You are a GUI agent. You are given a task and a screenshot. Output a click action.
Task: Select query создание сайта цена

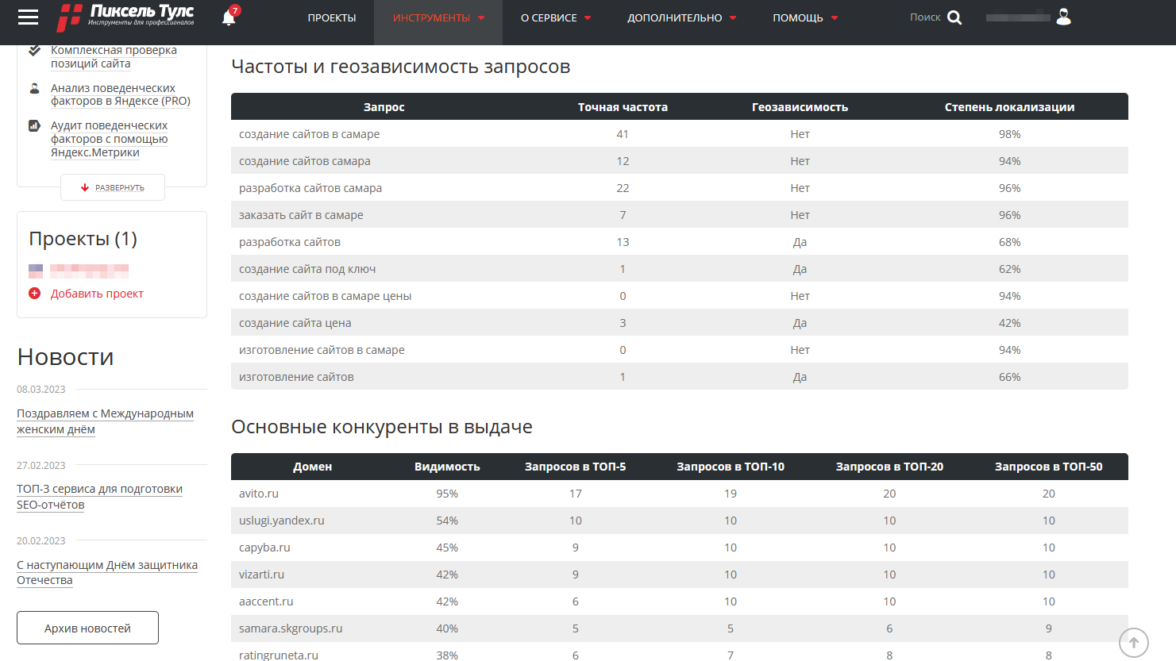(295, 323)
